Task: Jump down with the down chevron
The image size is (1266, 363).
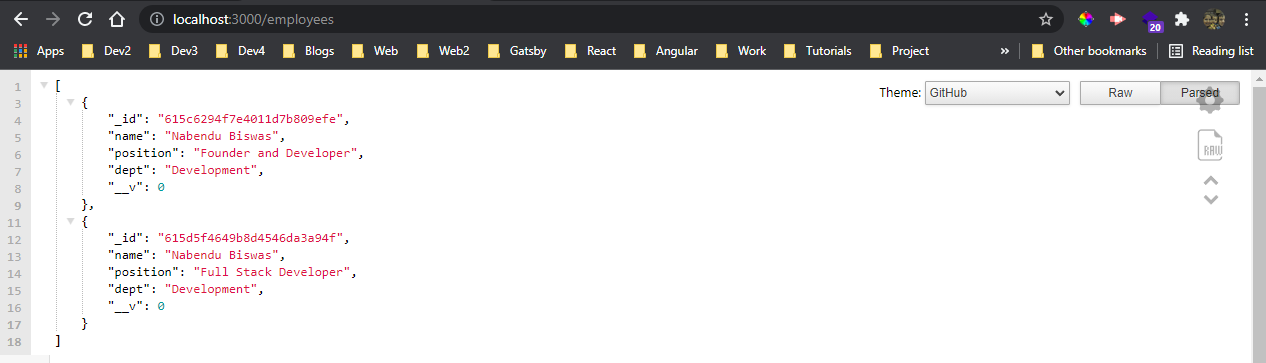Action: pyautogui.click(x=1210, y=199)
